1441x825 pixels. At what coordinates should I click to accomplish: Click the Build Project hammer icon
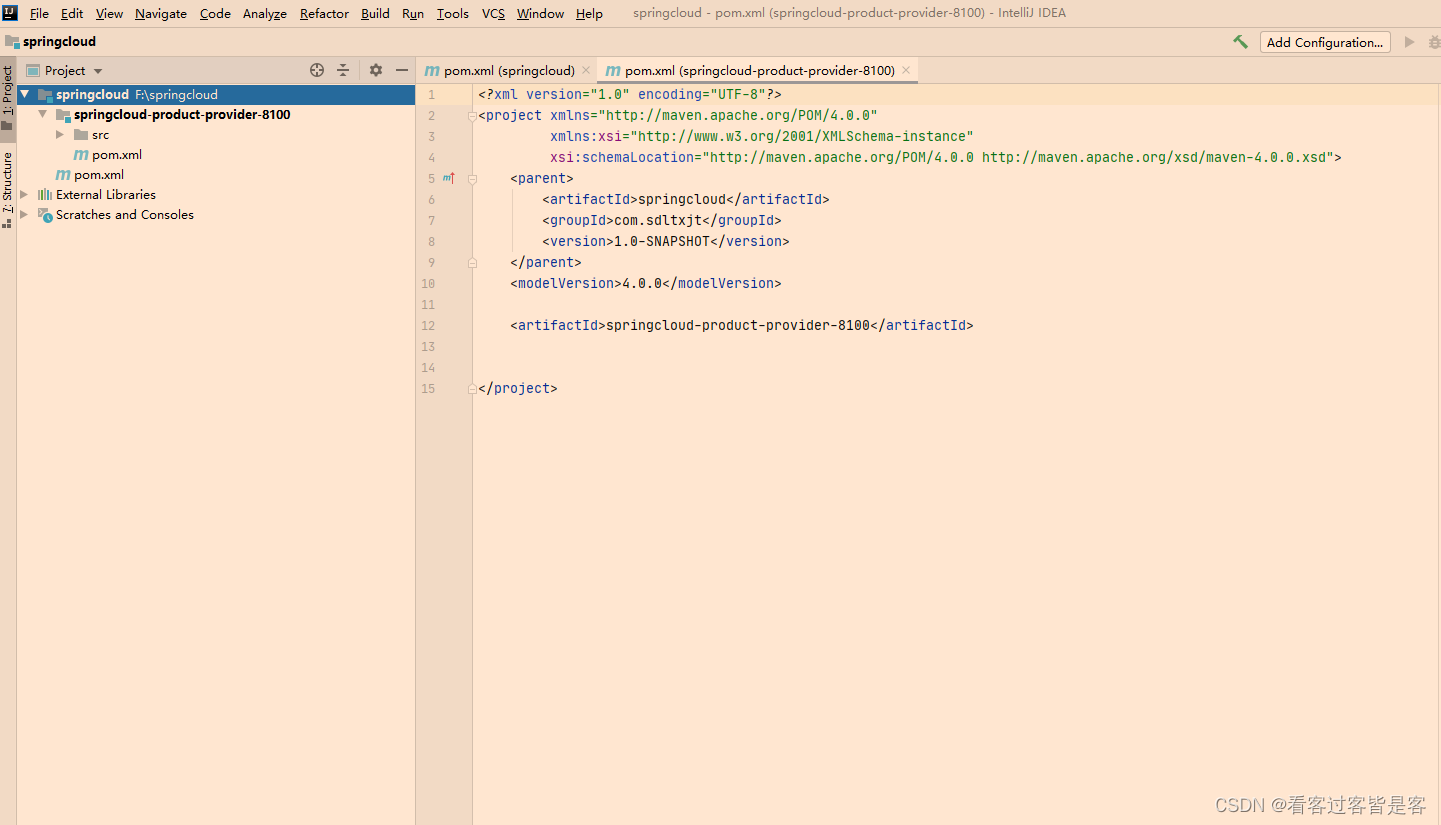coord(1240,42)
